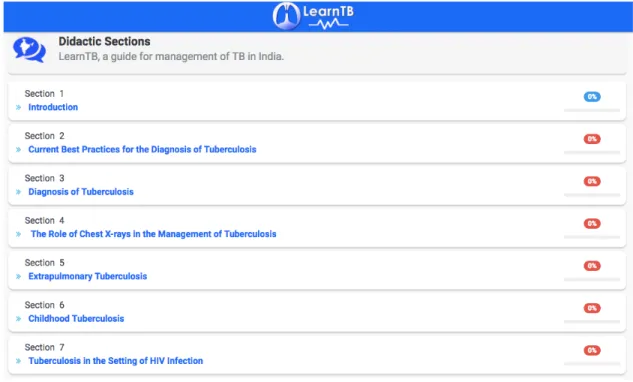Viewport: 633px width, 382px height.
Task: Click the chevron icon beside Current Best Practices
Action: click(19, 150)
